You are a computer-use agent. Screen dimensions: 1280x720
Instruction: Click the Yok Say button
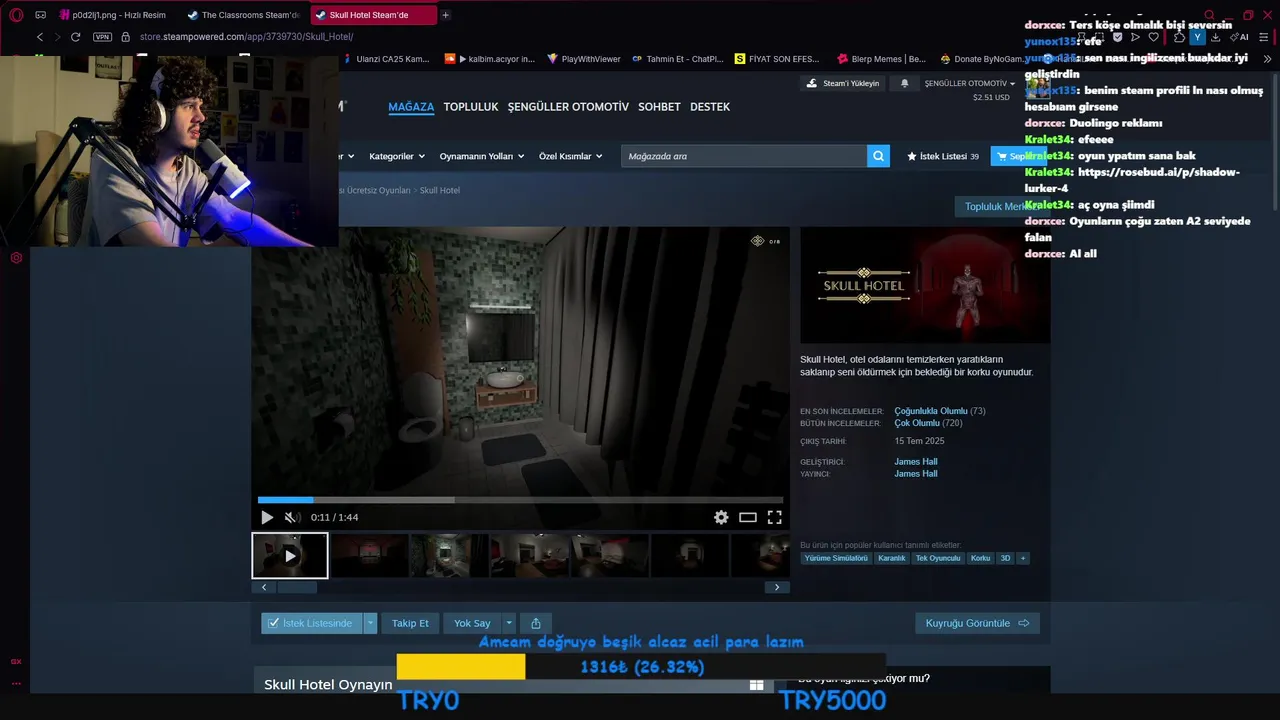point(472,623)
